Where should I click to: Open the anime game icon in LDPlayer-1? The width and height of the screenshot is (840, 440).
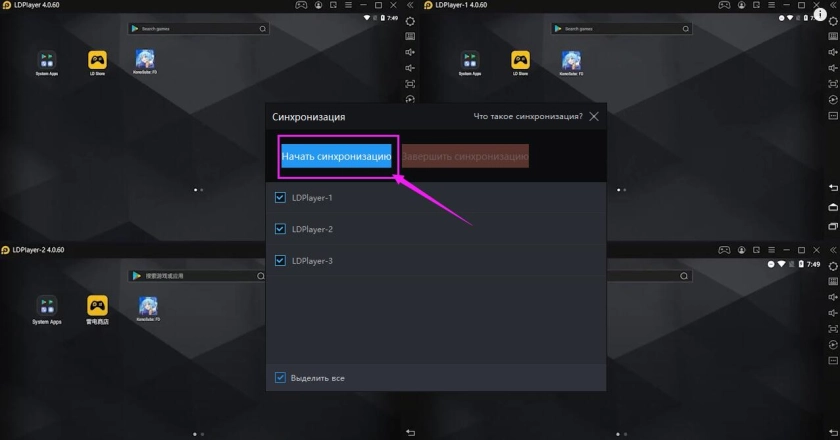pos(569,60)
